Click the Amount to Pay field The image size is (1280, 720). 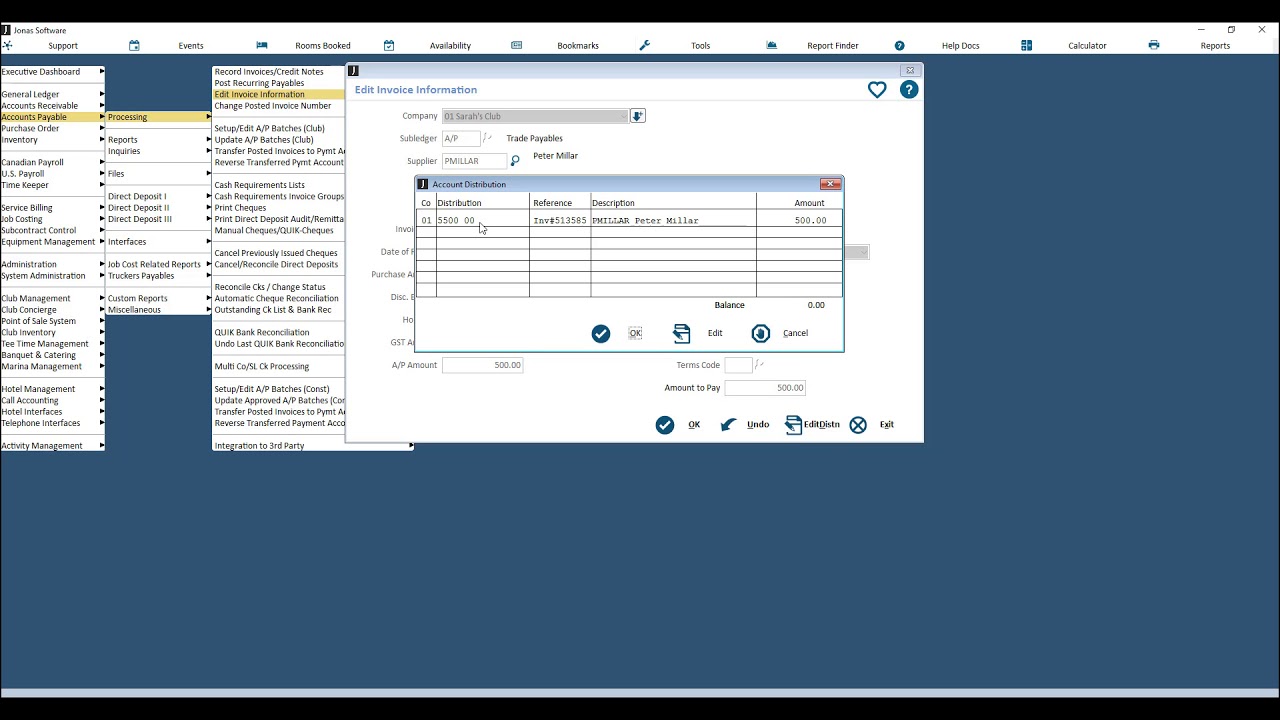click(x=765, y=388)
